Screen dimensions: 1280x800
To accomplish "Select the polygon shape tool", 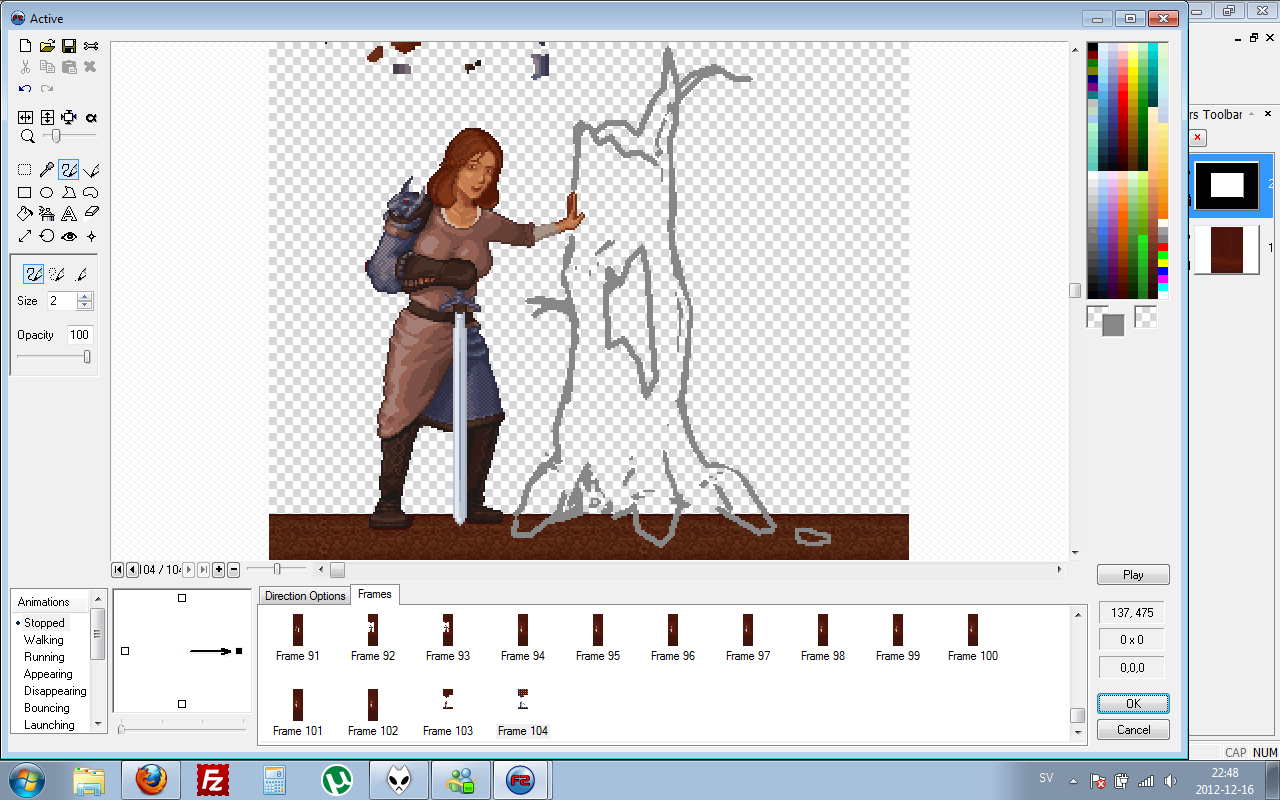I will (x=69, y=192).
